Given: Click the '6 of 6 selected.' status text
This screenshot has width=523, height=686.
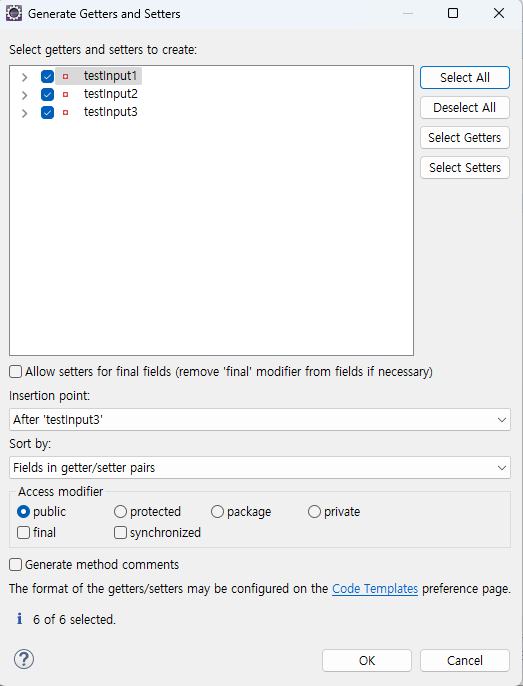Looking at the screenshot, I should 74,620.
